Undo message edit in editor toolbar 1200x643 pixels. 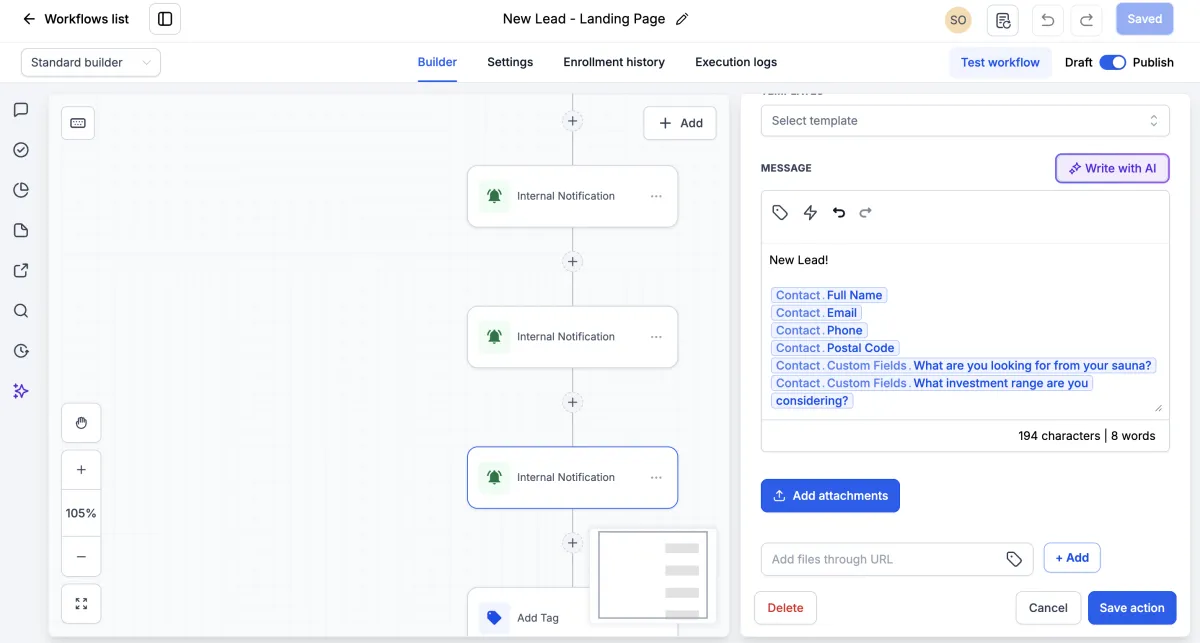point(839,213)
